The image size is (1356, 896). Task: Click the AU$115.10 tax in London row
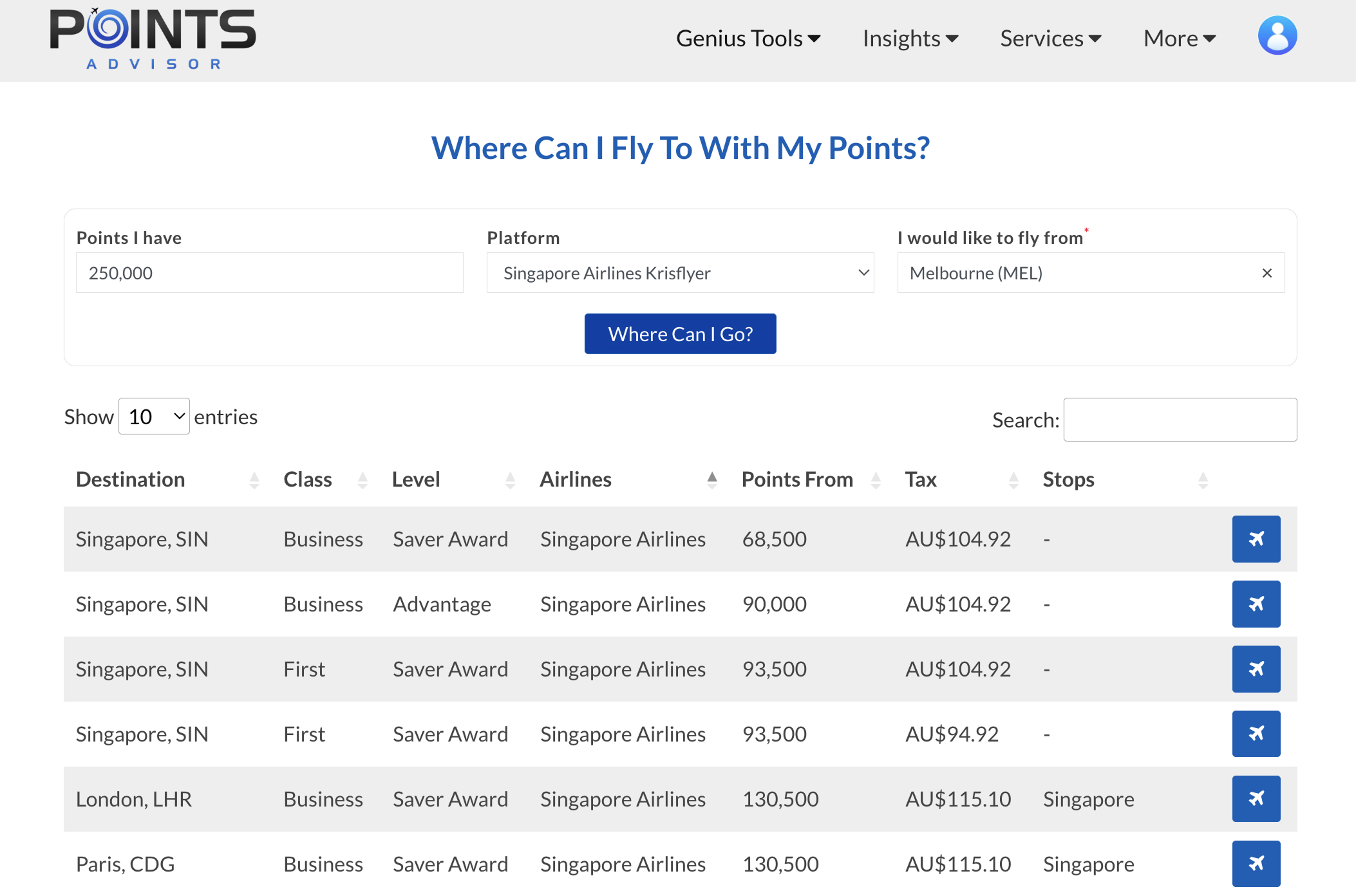pyautogui.click(x=958, y=799)
